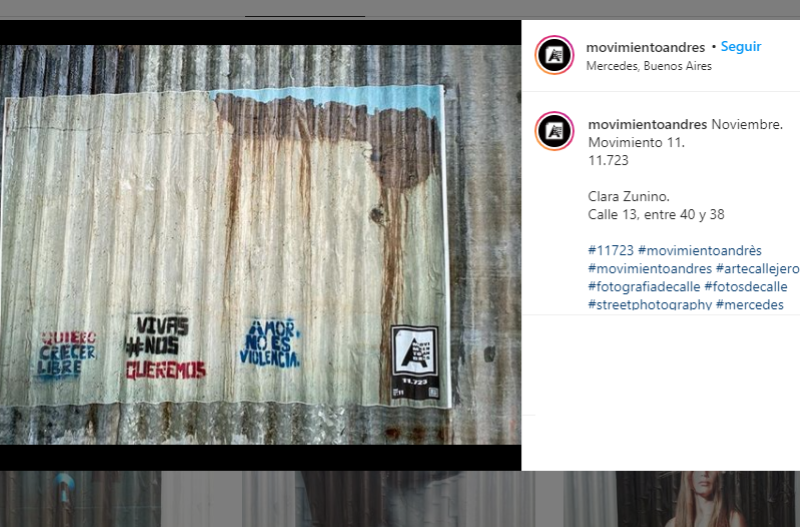The image size is (800, 527).
Task: Open hashtag #streetphotography
Action: tap(649, 304)
